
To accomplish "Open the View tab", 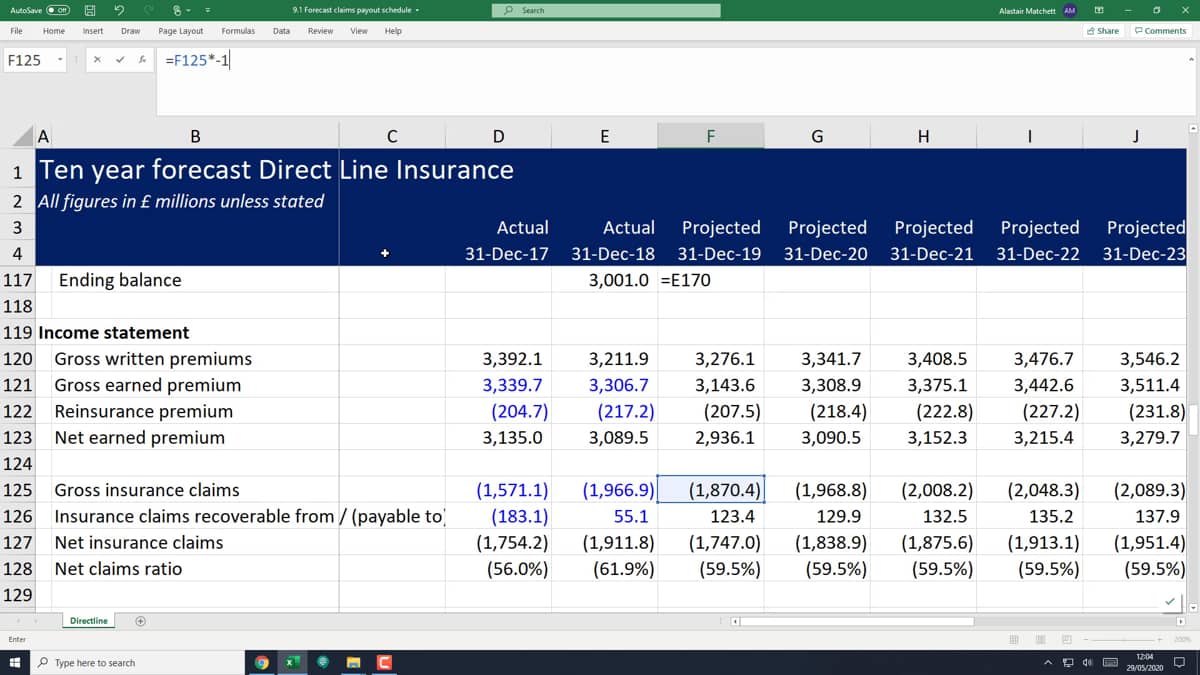I will (x=359, y=31).
